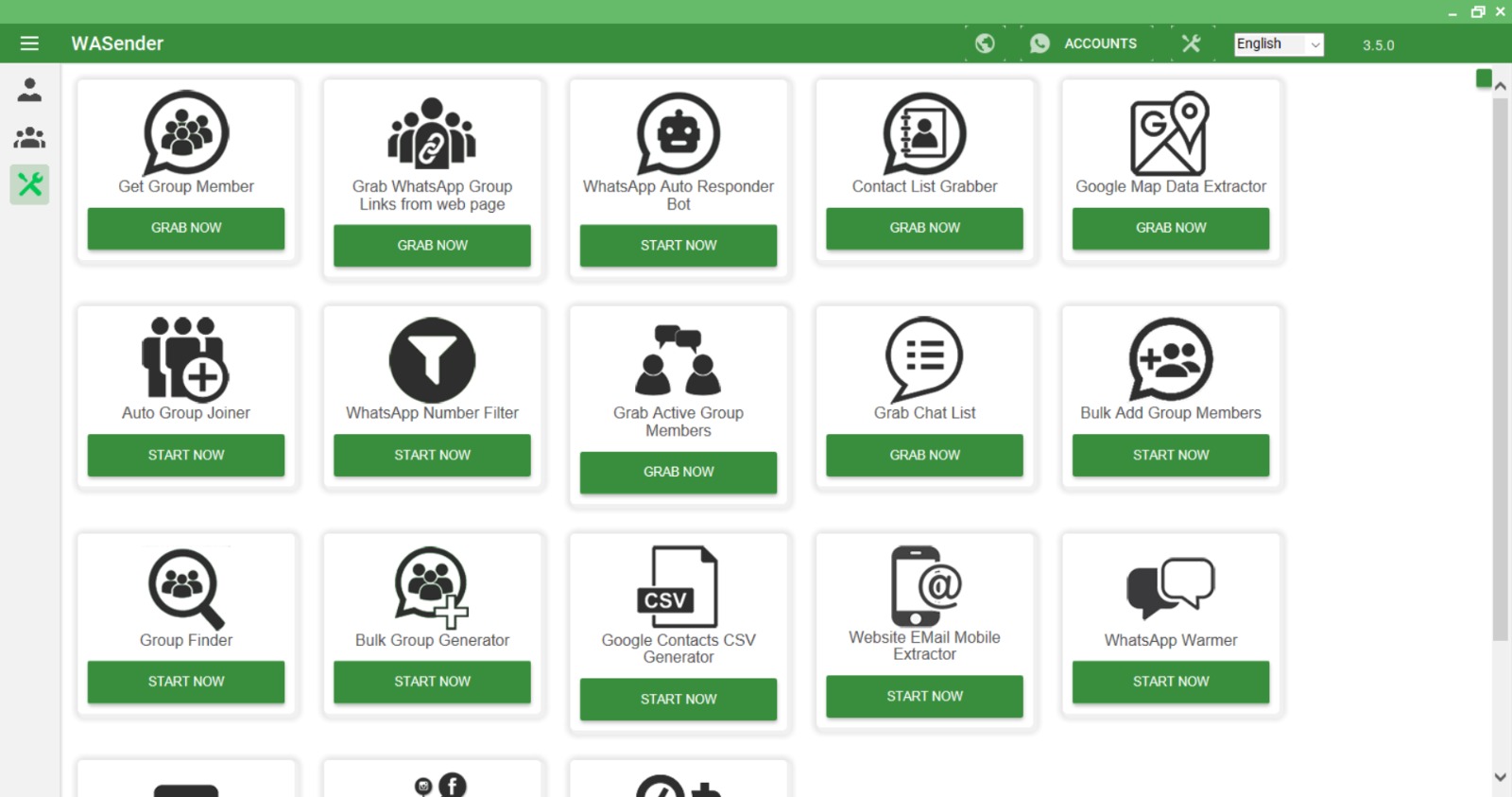The image size is (1512, 797).
Task: Click the Bulk Group Generator icon
Action: click(x=432, y=587)
